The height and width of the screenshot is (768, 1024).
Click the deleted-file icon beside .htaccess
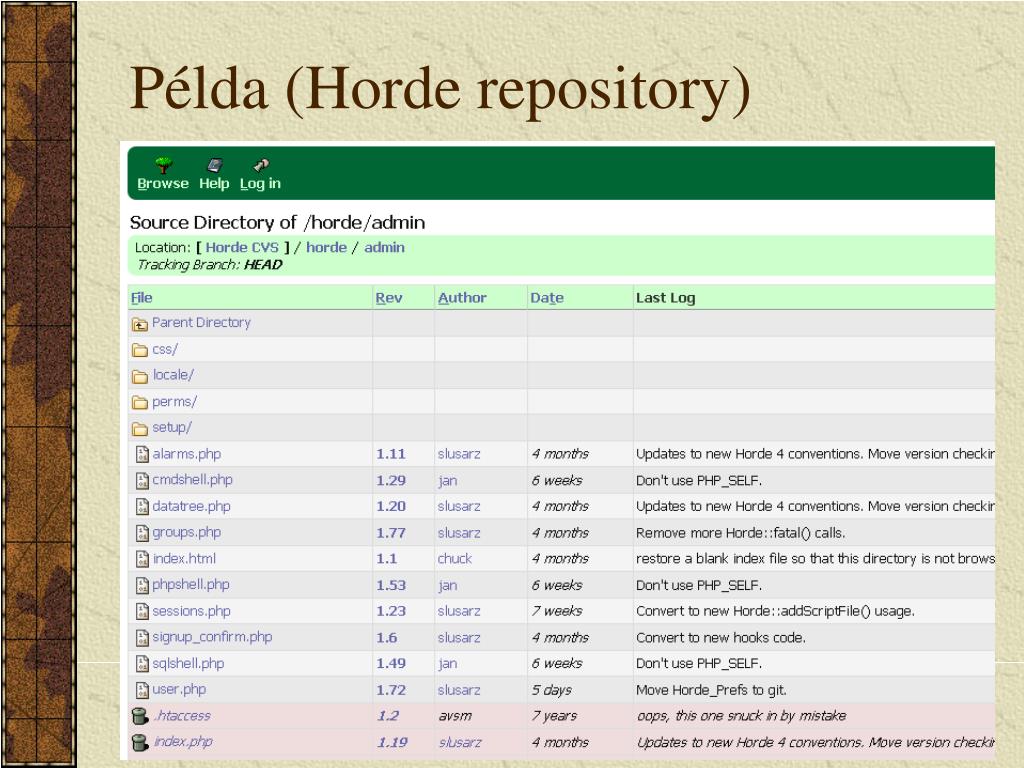[140, 716]
